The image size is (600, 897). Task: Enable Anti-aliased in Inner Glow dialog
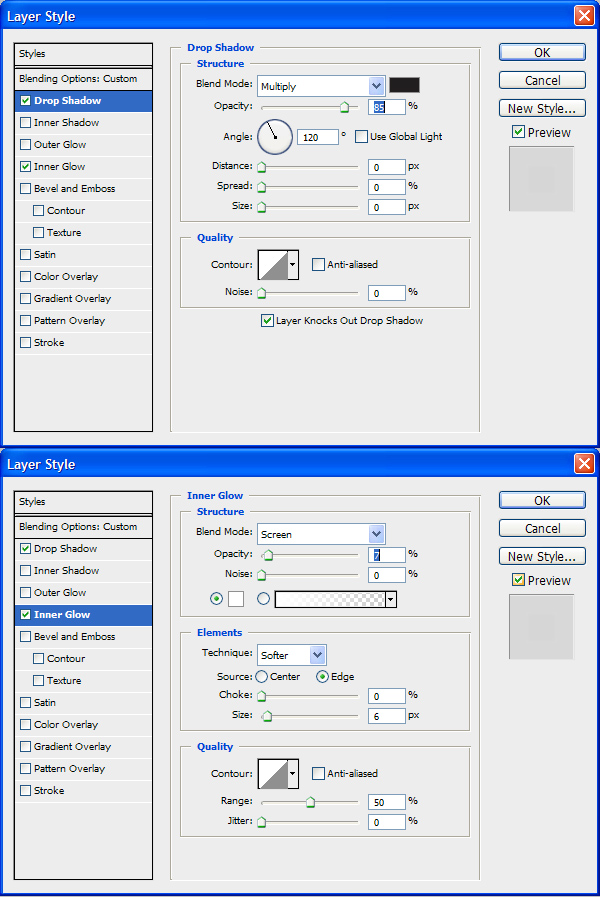[318, 773]
